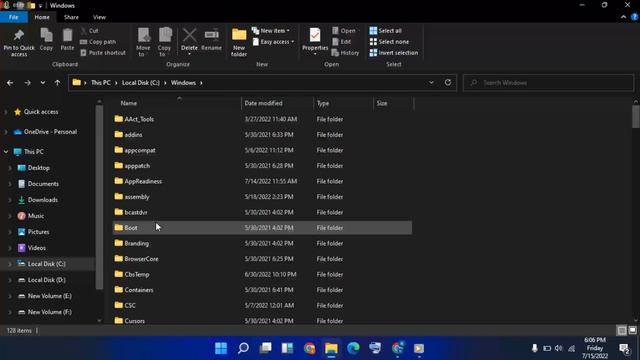Choose Copy path command

[98, 42]
